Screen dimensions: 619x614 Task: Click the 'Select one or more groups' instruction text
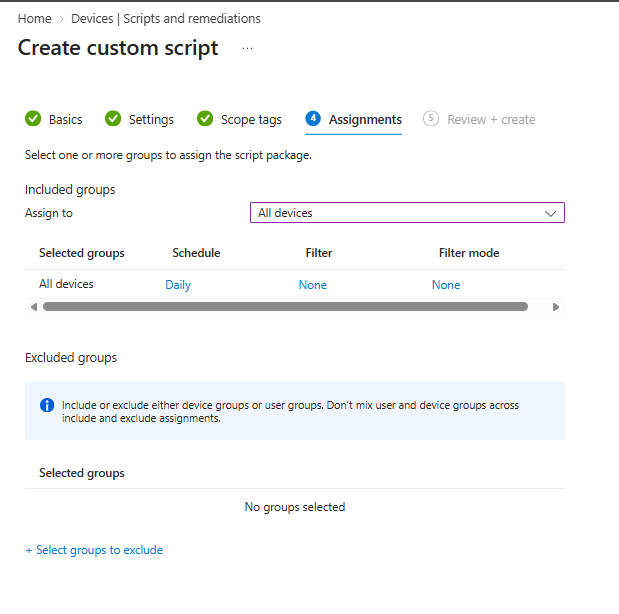tap(168, 155)
